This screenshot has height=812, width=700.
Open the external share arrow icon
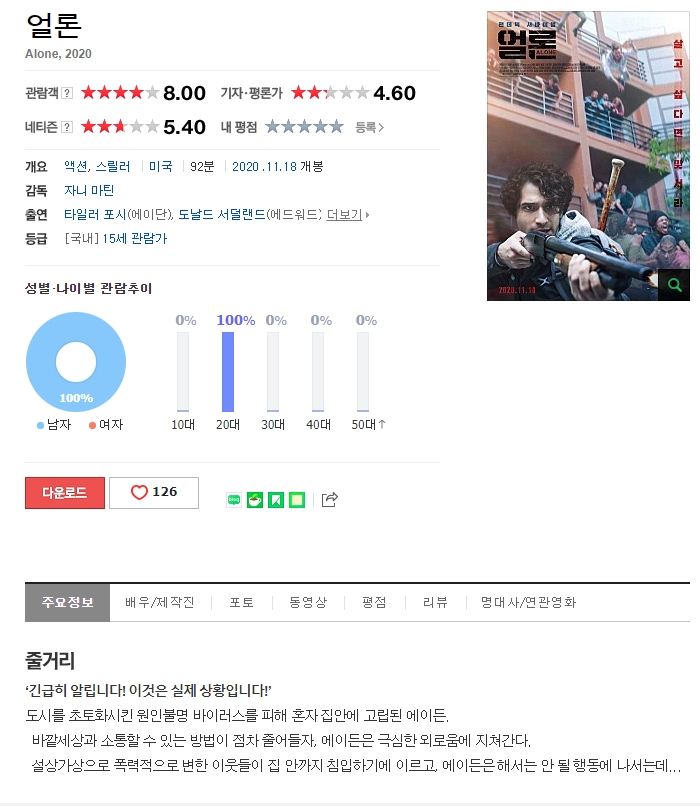pos(329,499)
